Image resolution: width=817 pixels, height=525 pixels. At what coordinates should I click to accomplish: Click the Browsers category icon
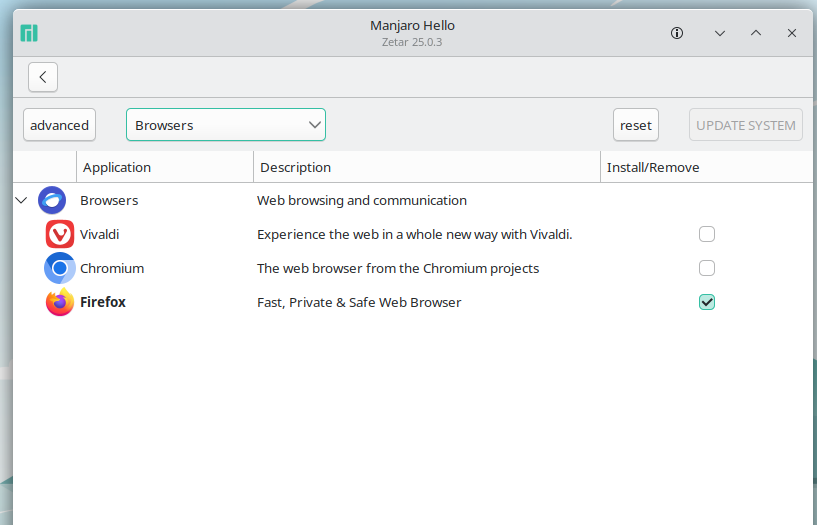[52, 200]
